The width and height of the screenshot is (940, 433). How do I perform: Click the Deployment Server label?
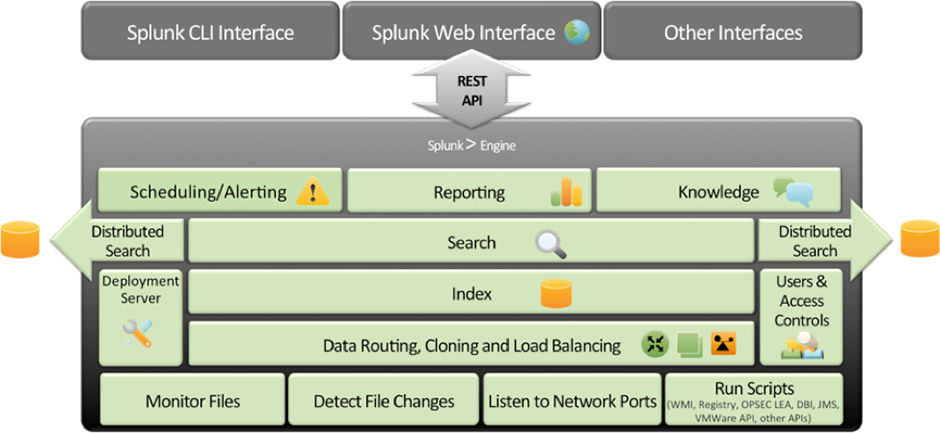140,289
